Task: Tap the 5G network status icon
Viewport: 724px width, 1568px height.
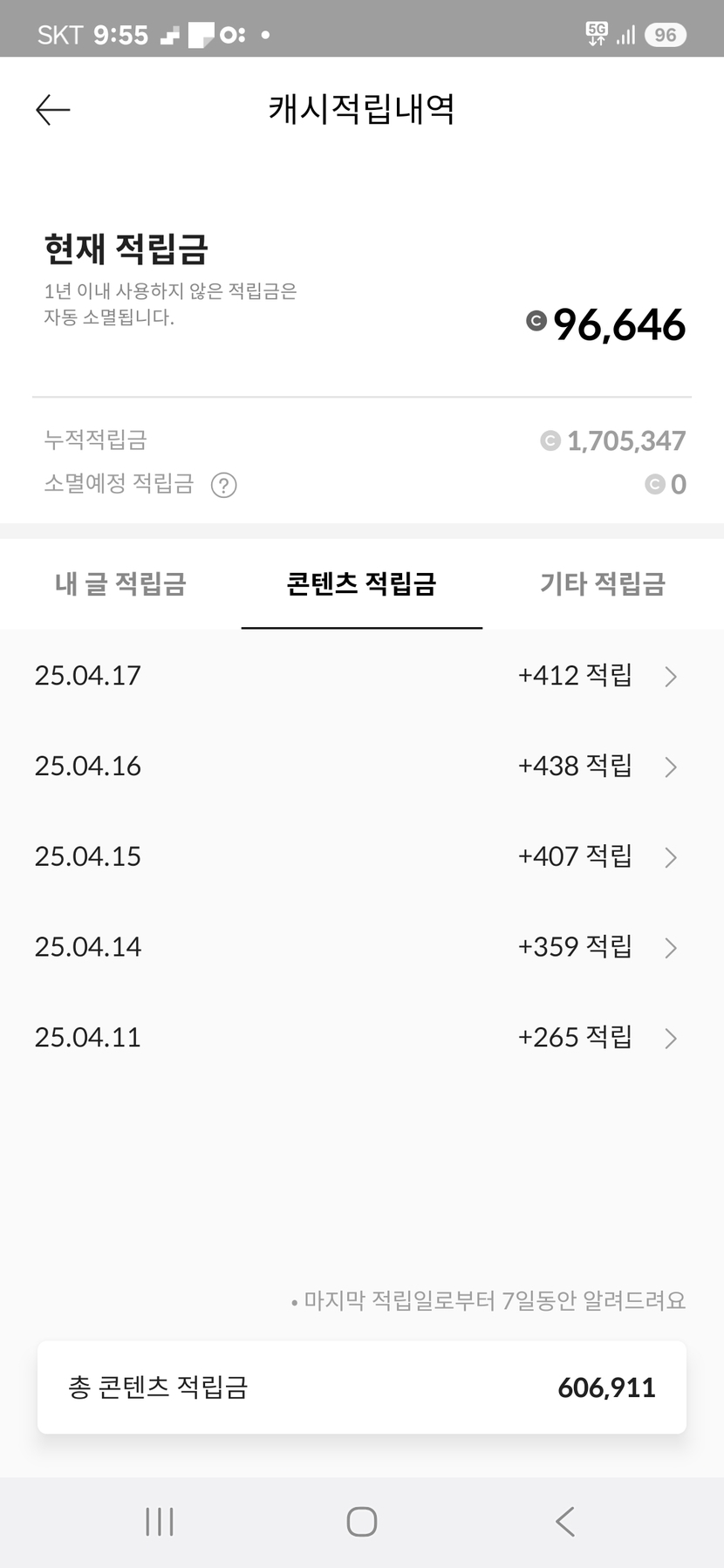Action: click(x=597, y=34)
